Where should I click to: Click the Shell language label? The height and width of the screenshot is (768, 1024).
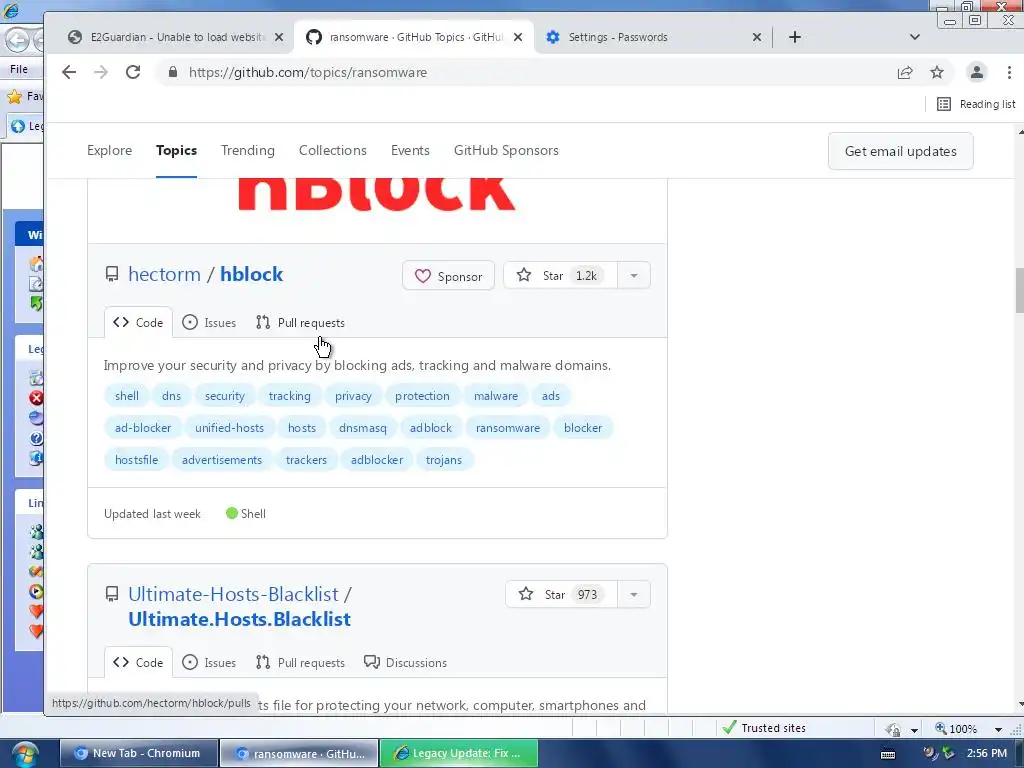click(246, 514)
